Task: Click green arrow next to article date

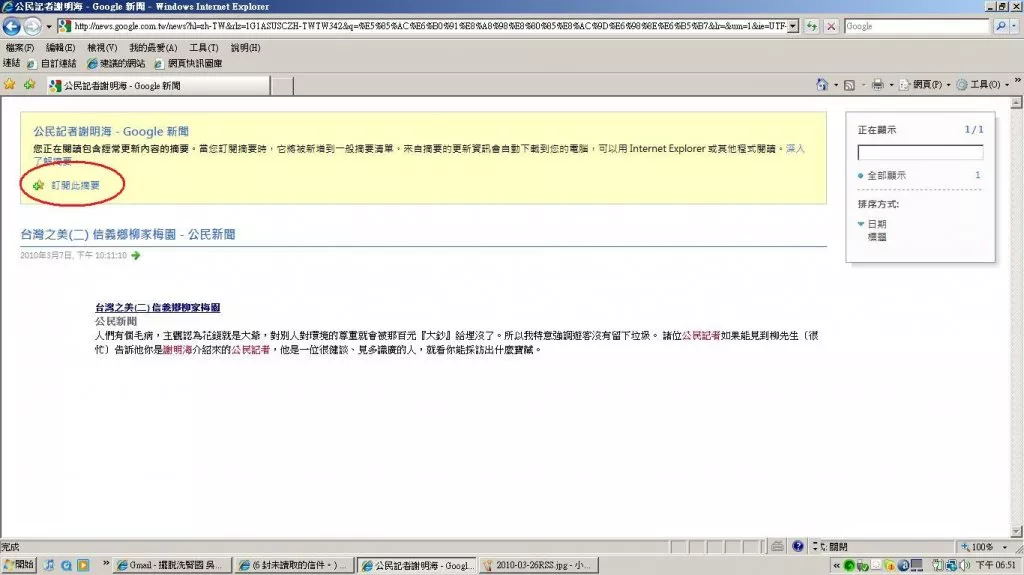Action: pyautogui.click(x=135, y=255)
